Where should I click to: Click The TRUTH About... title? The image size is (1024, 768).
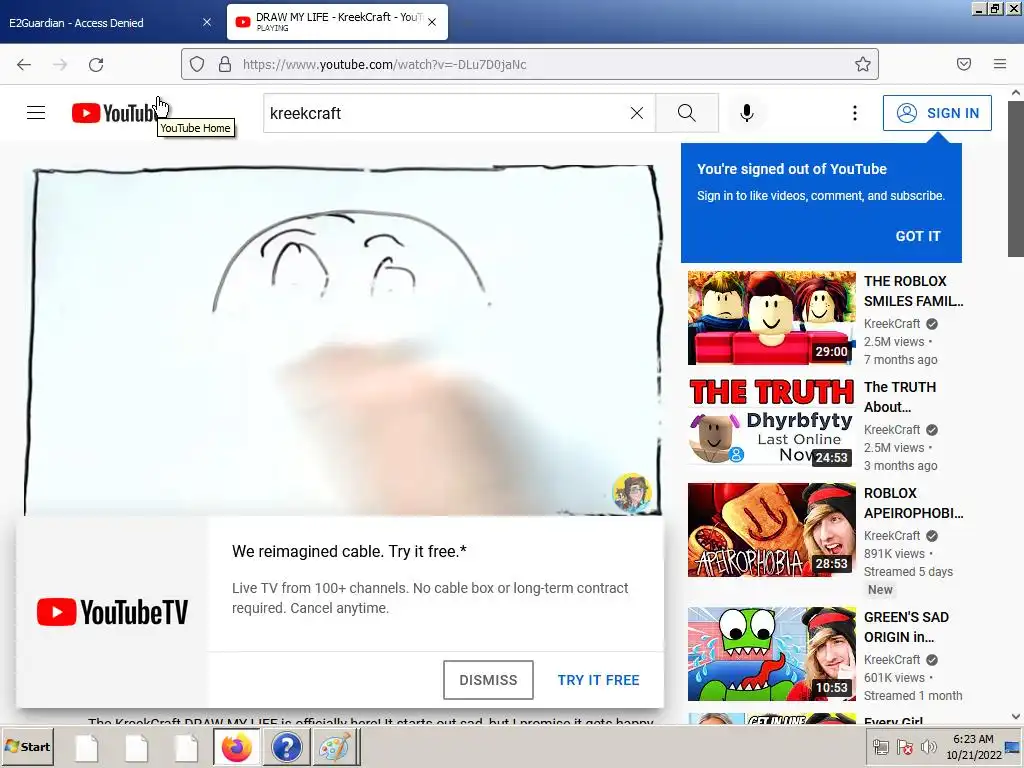(x=899, y=397)
